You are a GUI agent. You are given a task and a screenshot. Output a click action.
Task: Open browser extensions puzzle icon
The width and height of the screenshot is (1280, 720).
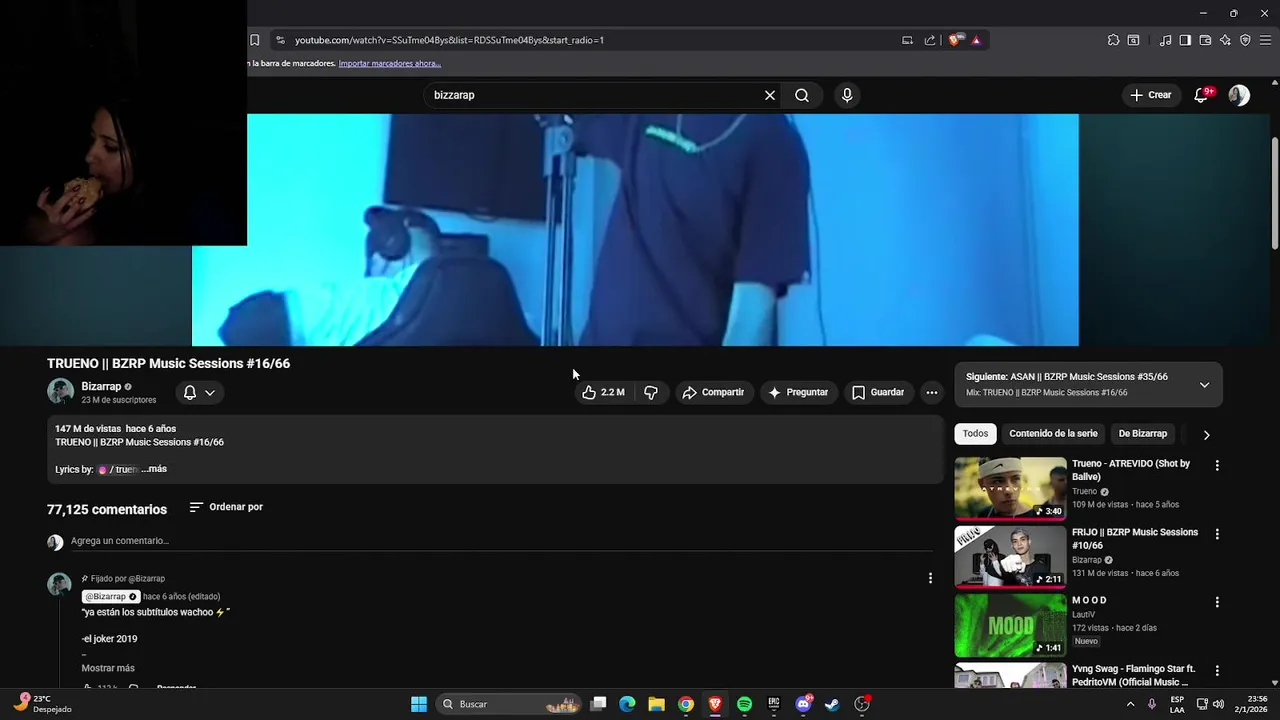point(1113,40)
